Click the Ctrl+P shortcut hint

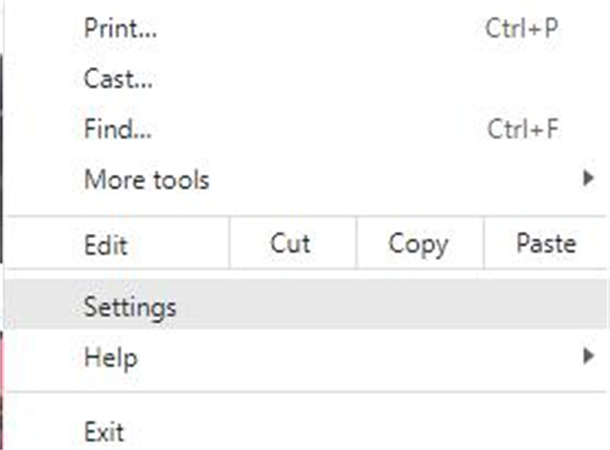[521, 28]
